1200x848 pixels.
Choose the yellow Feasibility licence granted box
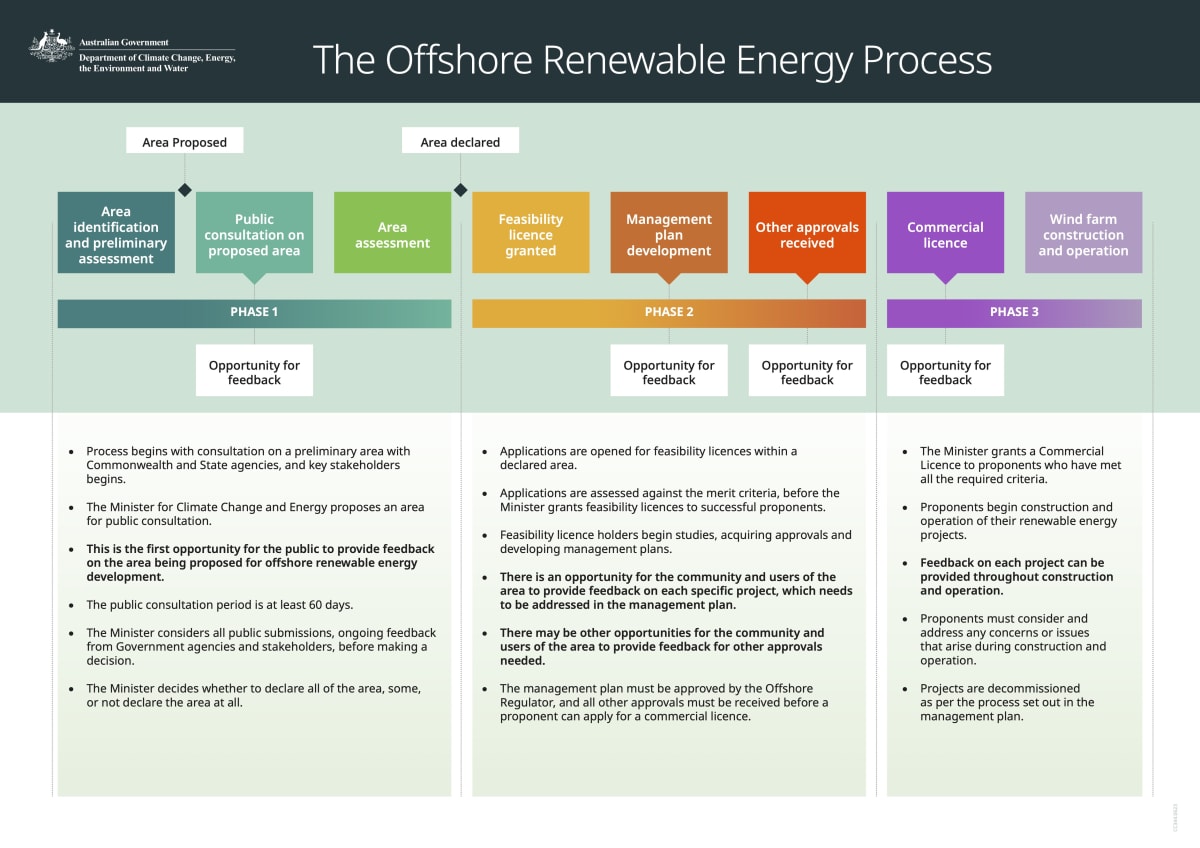[530, 234]
